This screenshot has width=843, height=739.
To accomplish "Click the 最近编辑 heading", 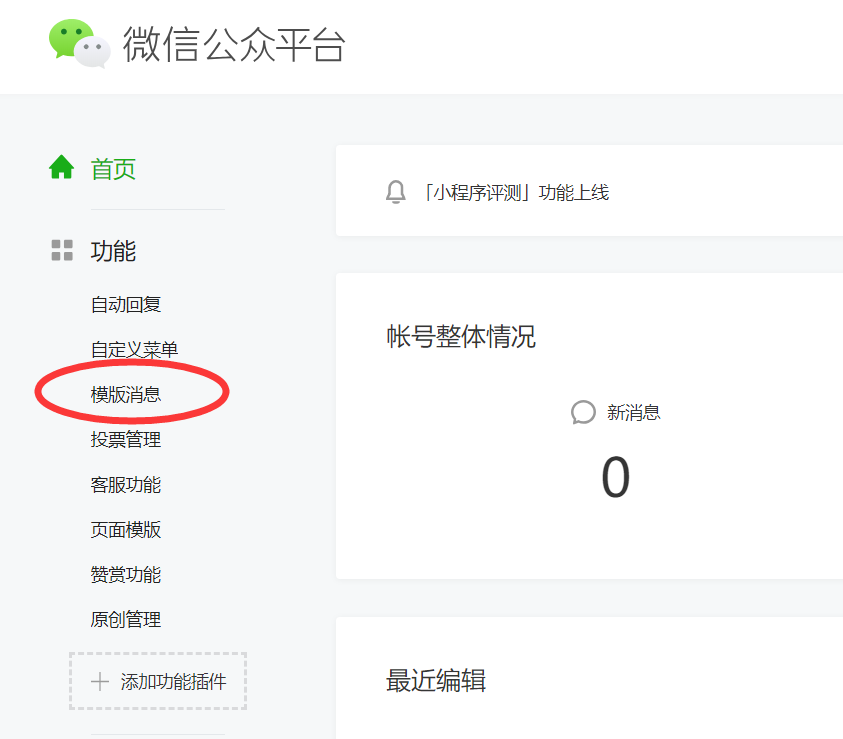I will pyautogui.click(x=436, y=680).
